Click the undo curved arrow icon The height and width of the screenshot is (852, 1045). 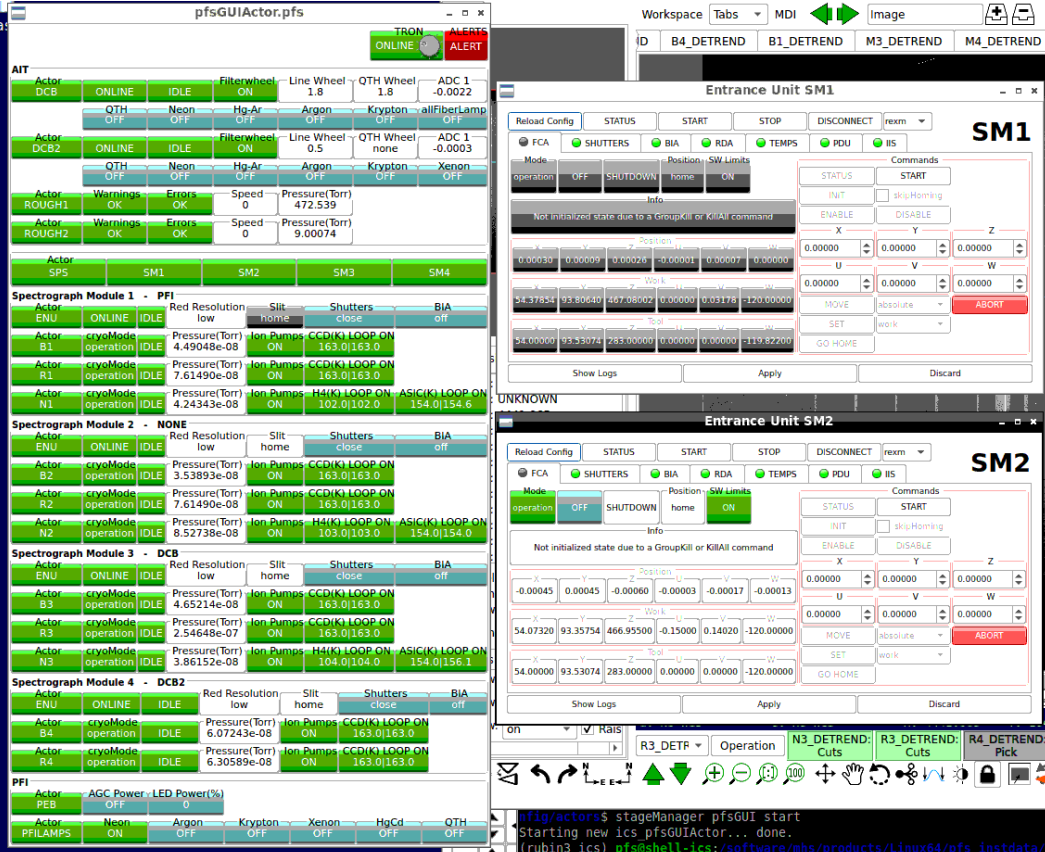540,773
